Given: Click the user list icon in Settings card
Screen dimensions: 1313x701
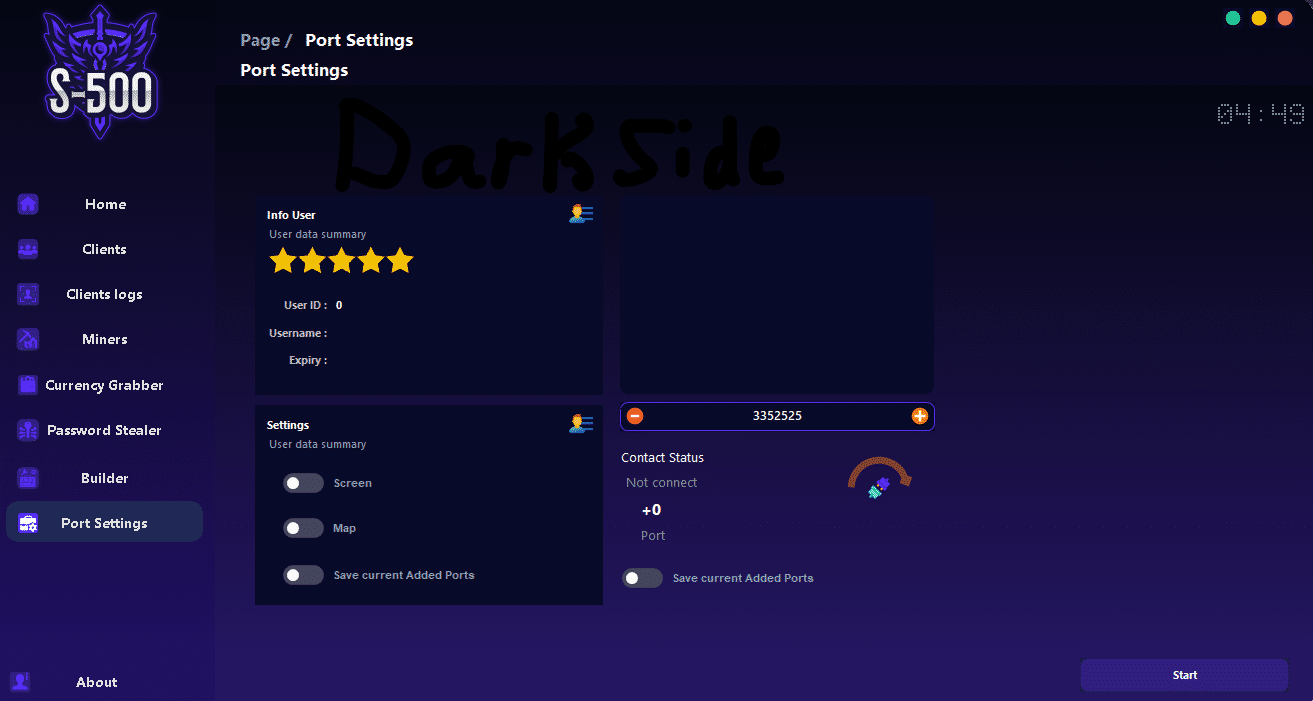Looking at the screenshot, I should [581, 423].
